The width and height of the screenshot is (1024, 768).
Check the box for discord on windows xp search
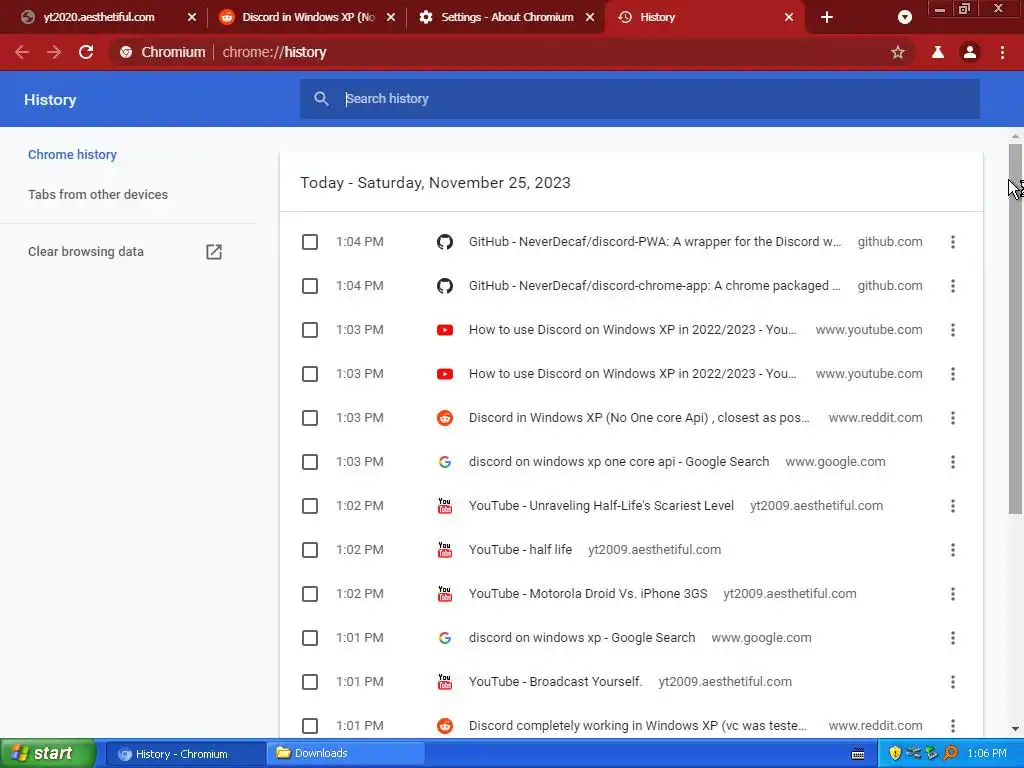[x=310, y=638]
